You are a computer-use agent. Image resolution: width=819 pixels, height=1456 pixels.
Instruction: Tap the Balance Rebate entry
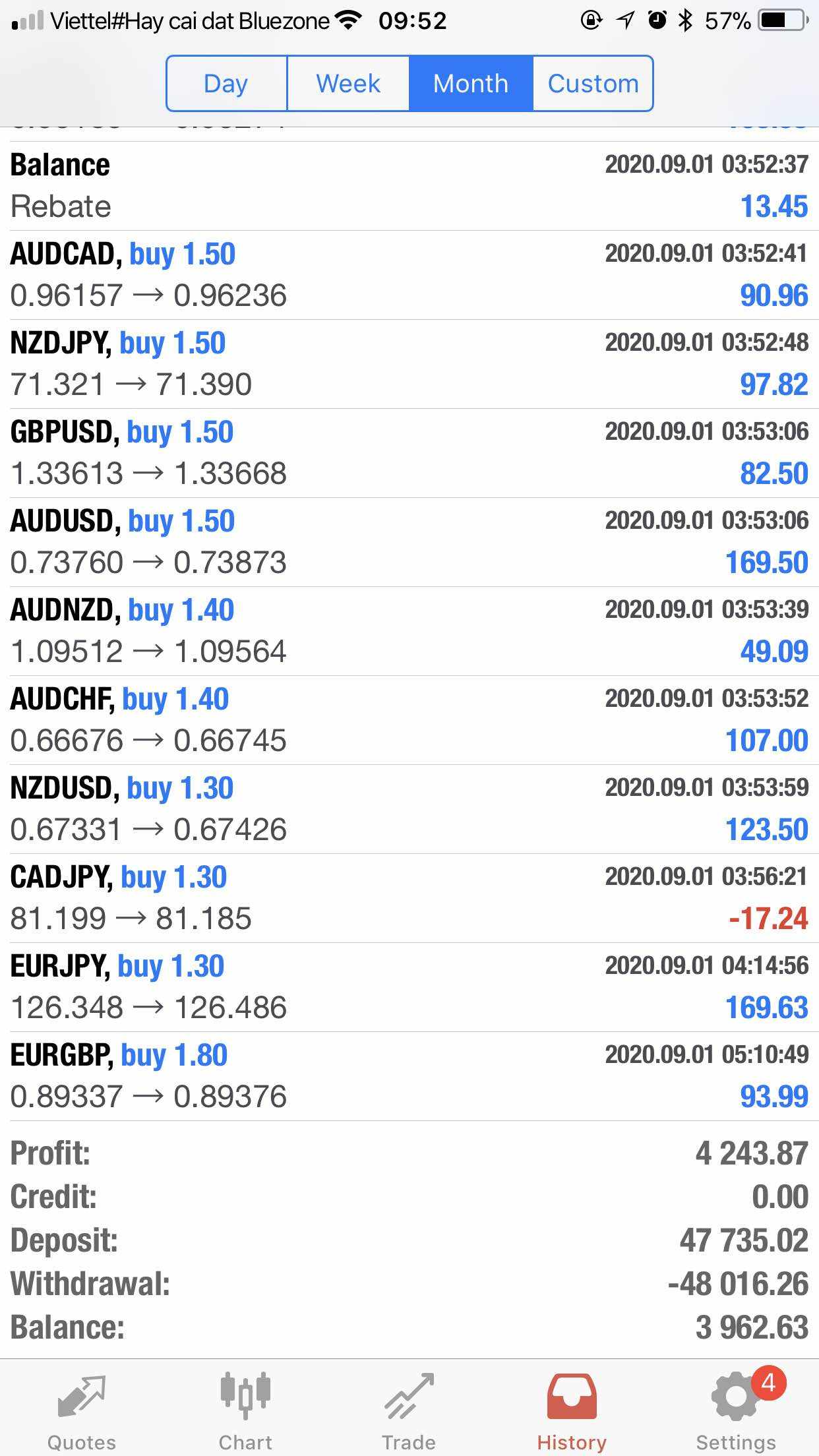[x=409, y=186]
